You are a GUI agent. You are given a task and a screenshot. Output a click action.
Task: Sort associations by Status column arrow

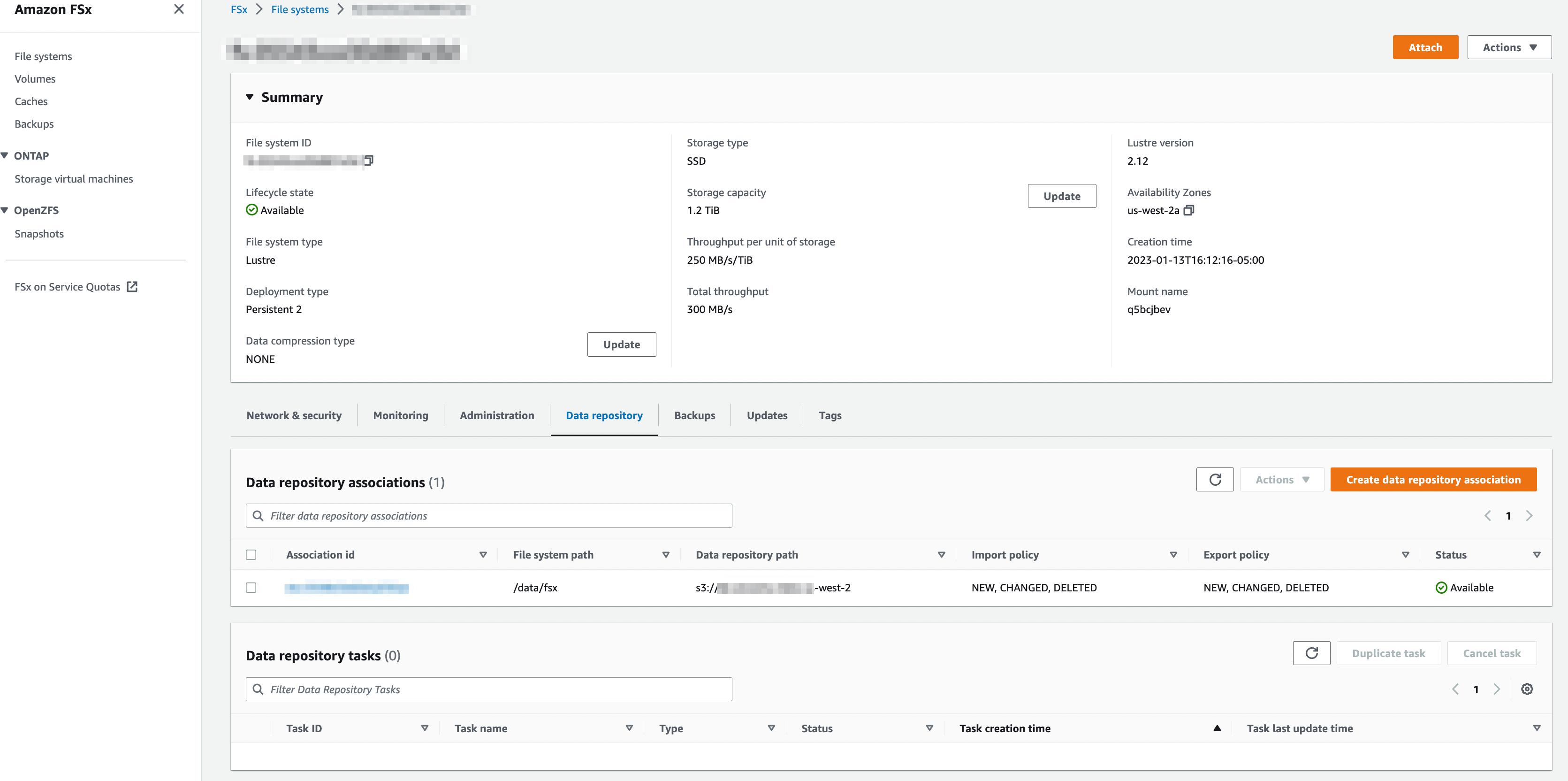tap(1537, 555)
